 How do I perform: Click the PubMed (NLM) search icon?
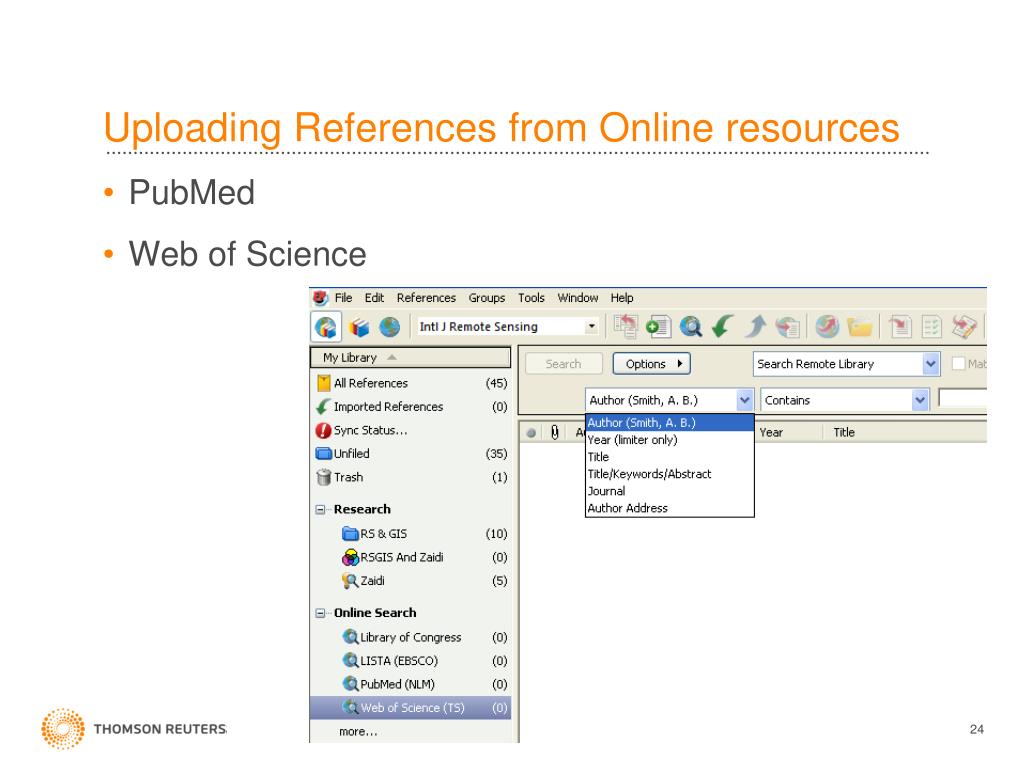[351, 684]
